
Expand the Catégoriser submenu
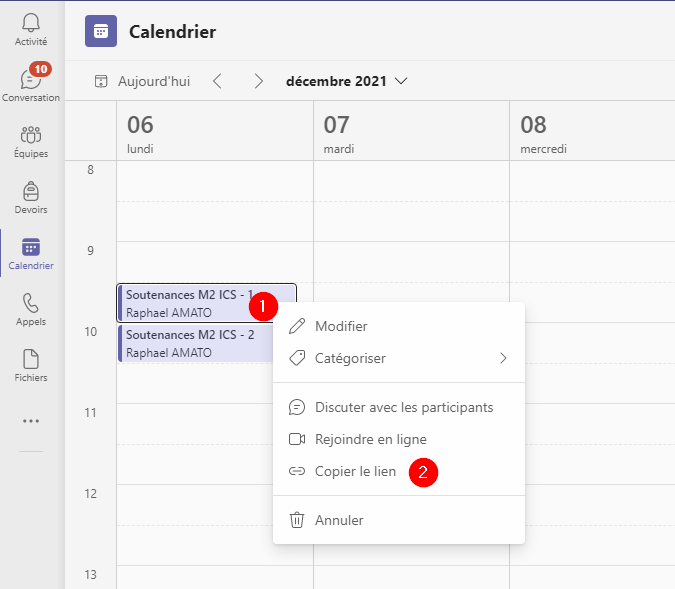[398, 358]
